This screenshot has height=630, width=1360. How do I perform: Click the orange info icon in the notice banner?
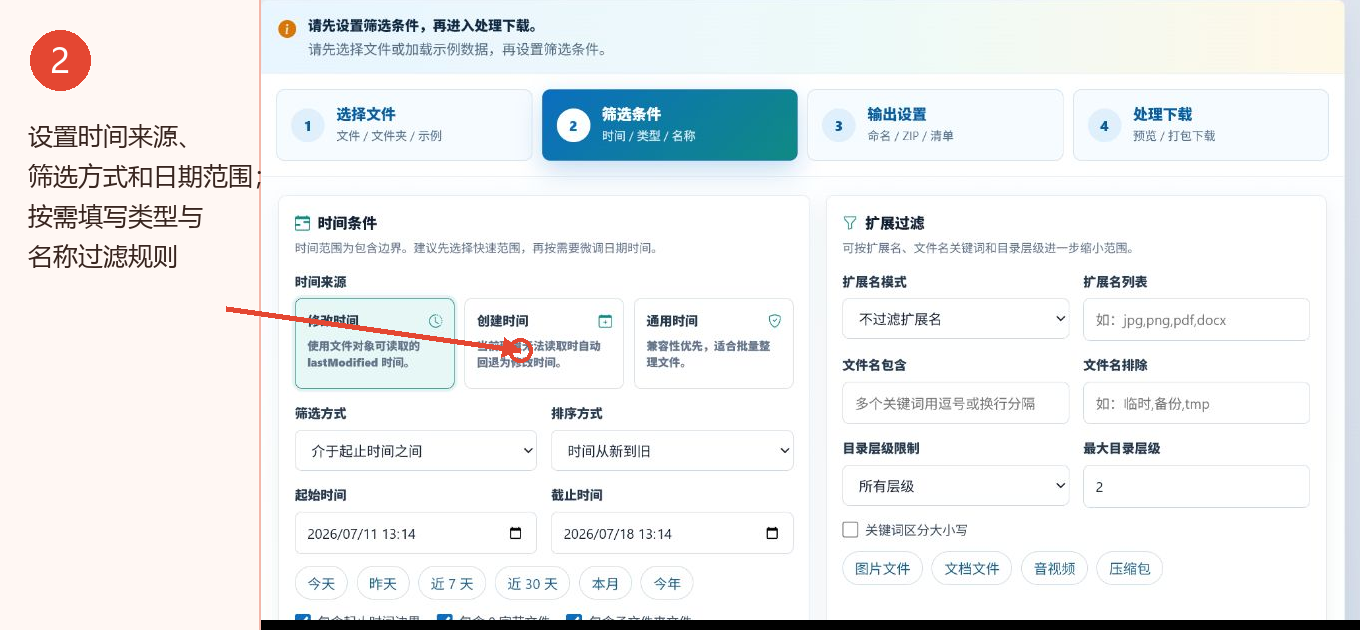coord(287,29)
